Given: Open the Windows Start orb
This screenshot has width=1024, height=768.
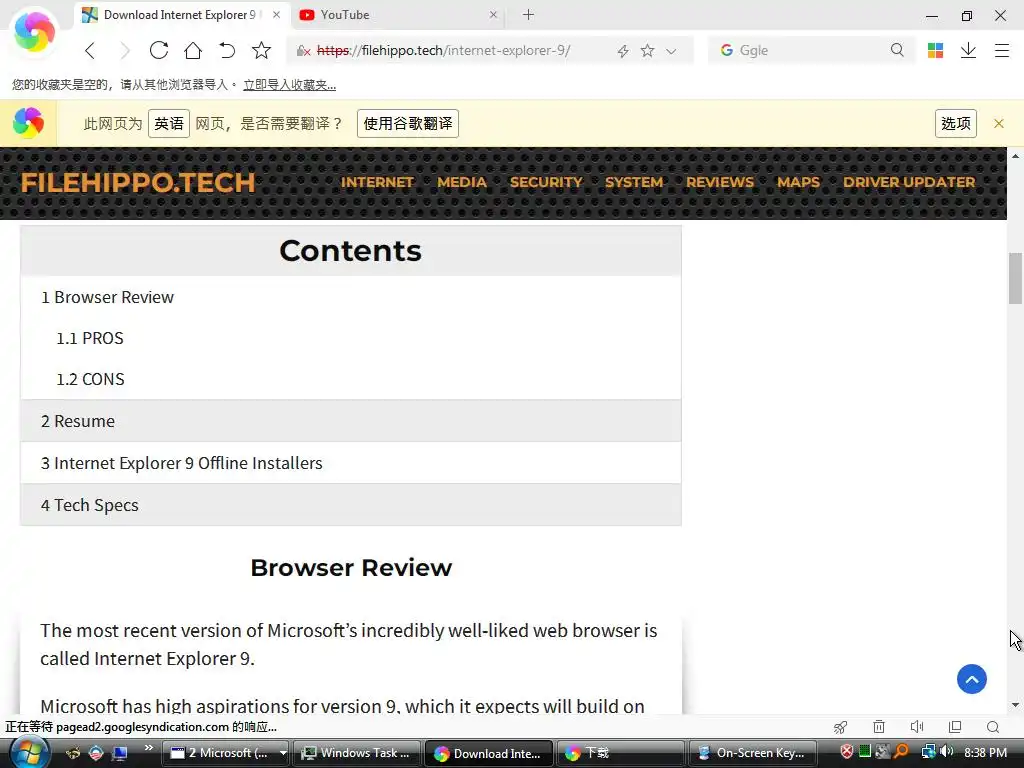Looking at the screenshot, I should (x=29, y=752).
